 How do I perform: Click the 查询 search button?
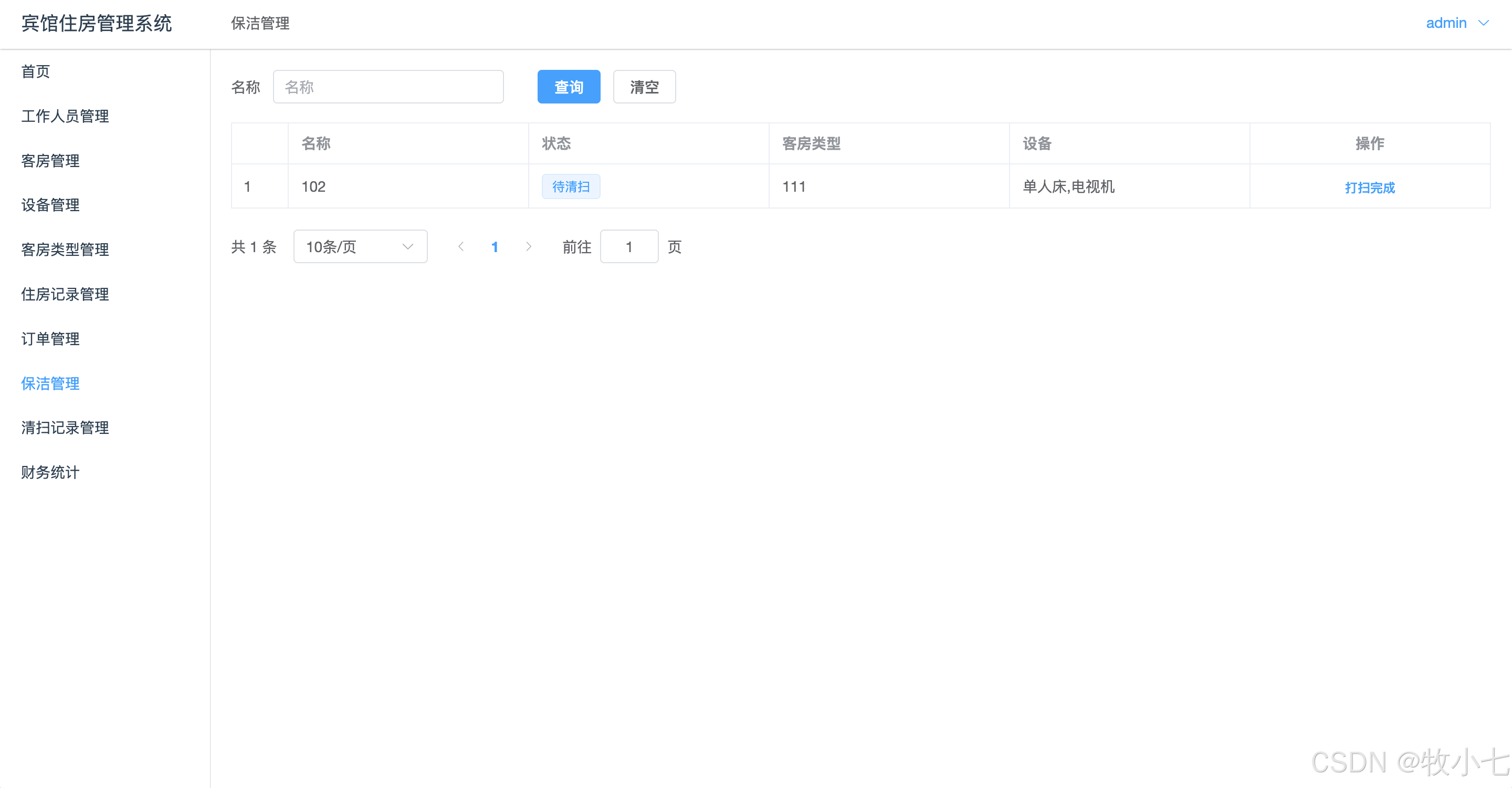coord(568,87)
